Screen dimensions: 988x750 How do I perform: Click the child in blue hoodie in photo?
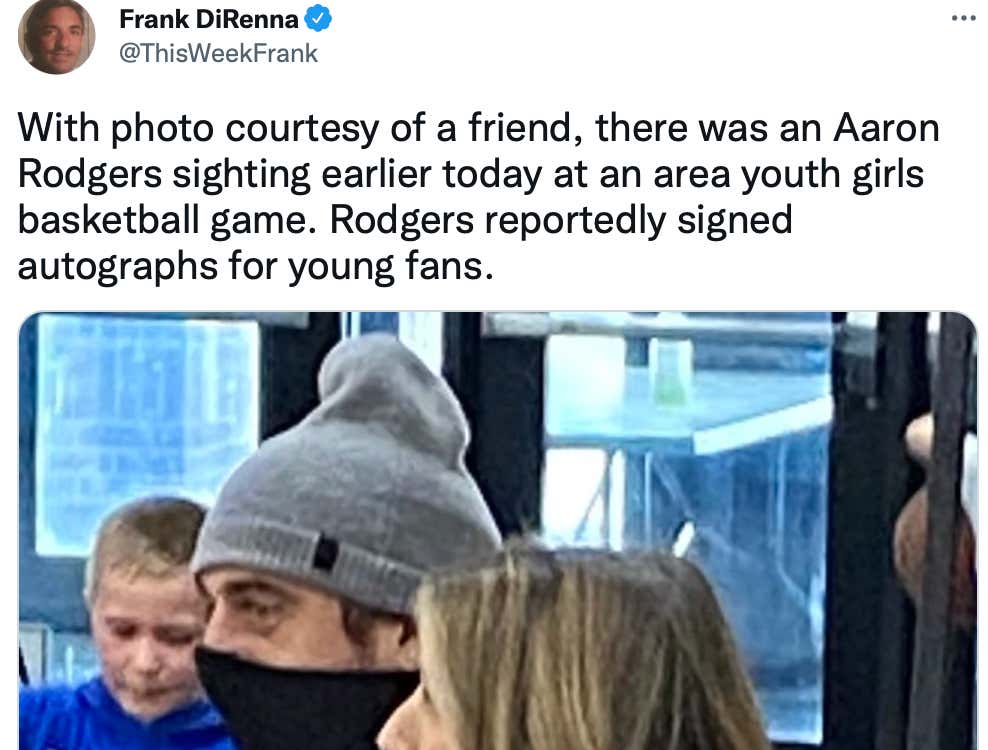click(x=135, y=624)
